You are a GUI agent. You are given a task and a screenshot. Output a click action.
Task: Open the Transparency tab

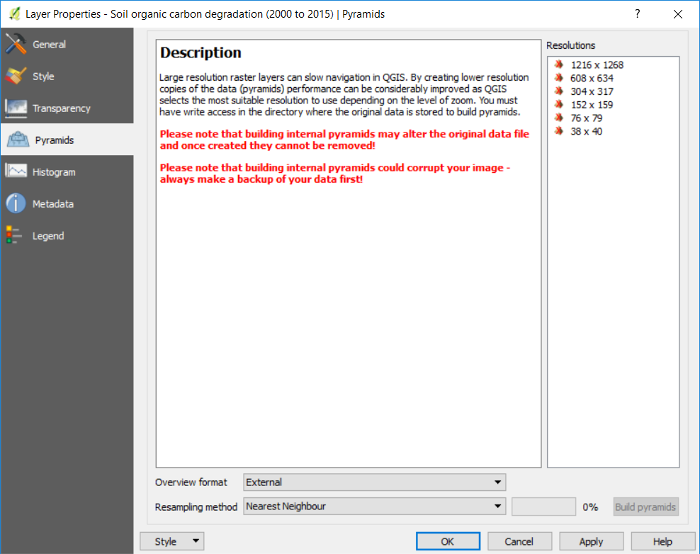[67, 108]
